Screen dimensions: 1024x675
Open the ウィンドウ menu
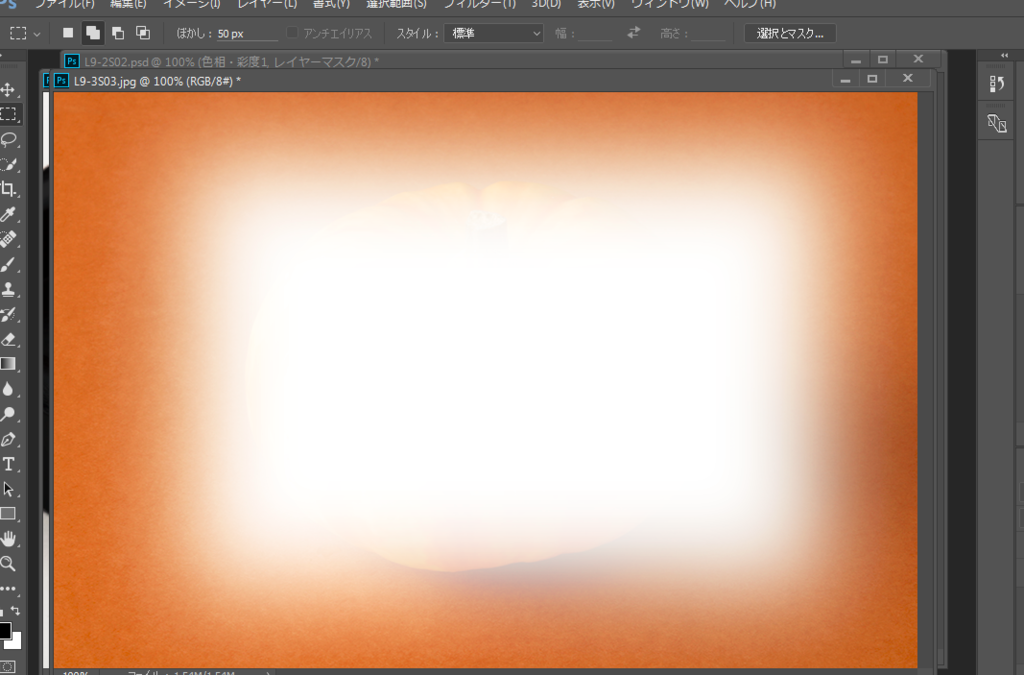tap(670, 4)
